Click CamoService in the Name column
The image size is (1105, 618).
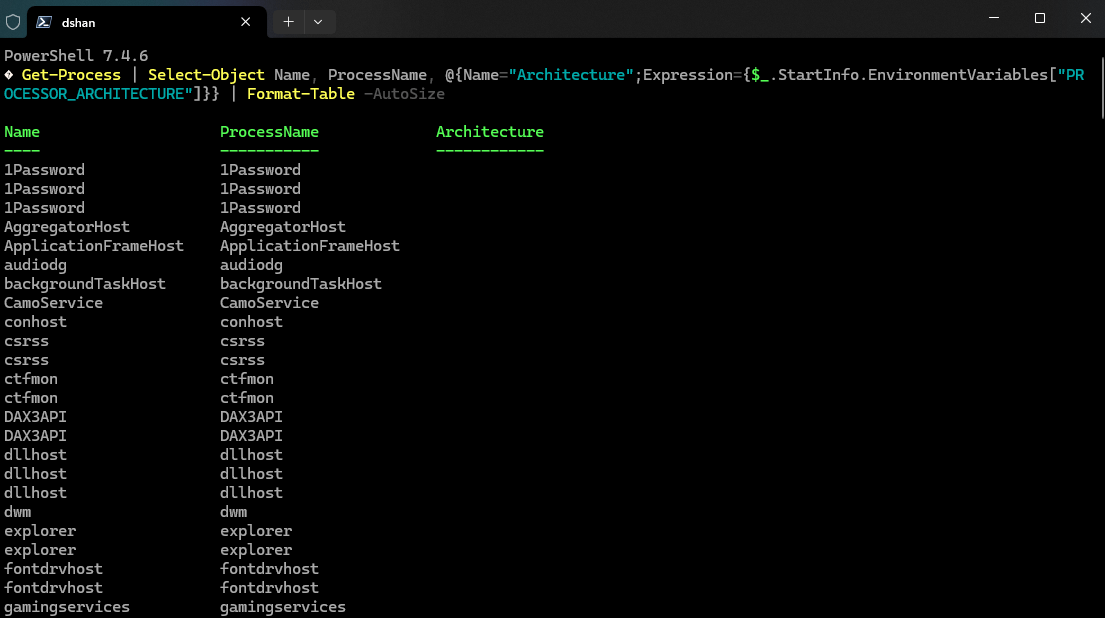53,303
